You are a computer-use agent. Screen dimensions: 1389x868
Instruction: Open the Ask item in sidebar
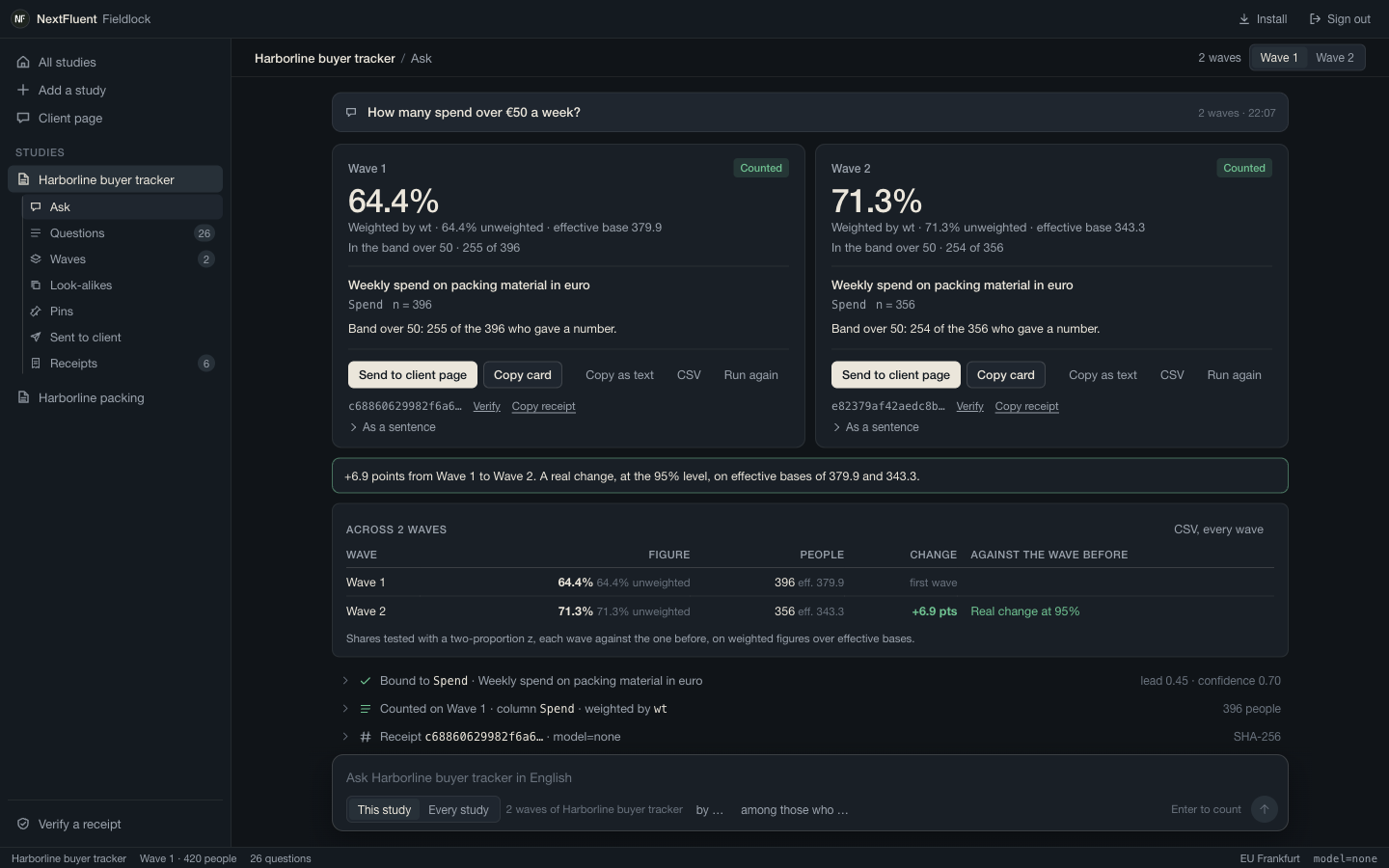122,207
